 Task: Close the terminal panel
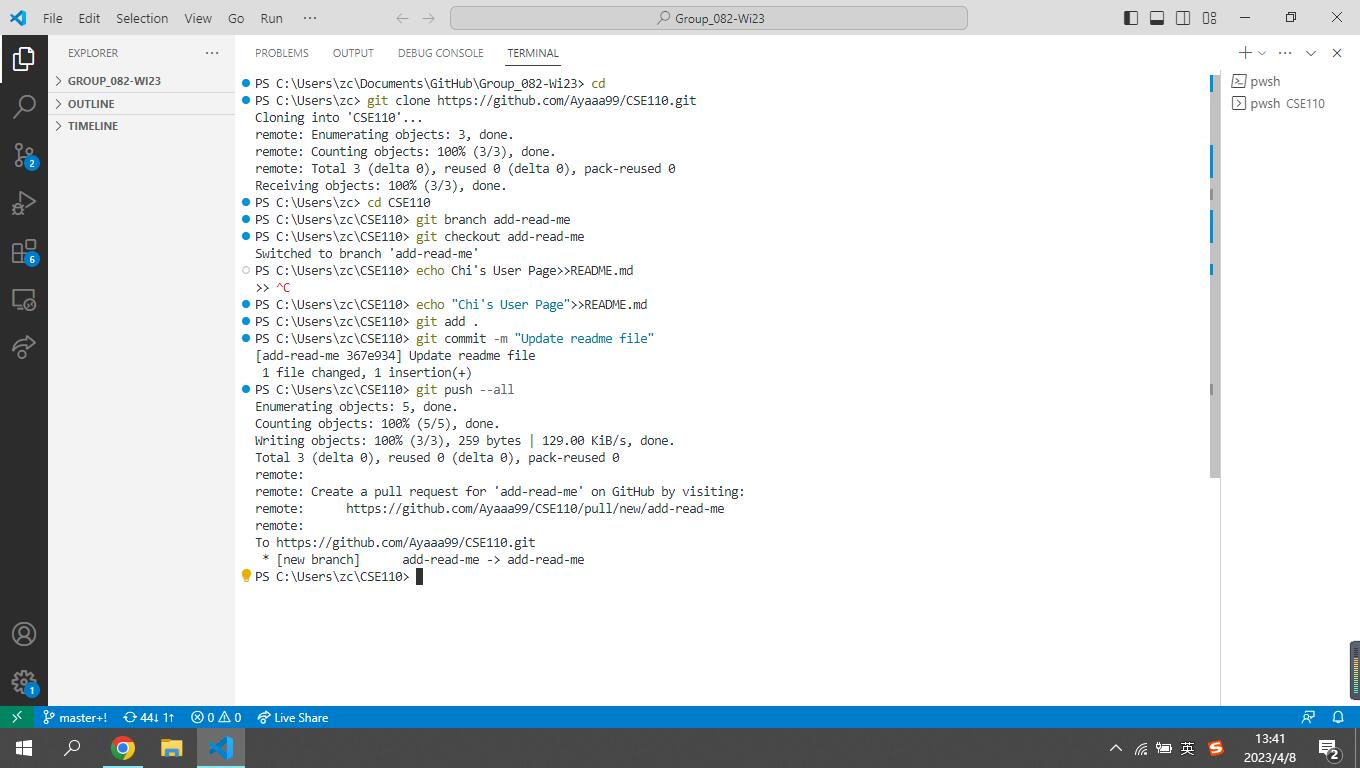[1337, 53]
